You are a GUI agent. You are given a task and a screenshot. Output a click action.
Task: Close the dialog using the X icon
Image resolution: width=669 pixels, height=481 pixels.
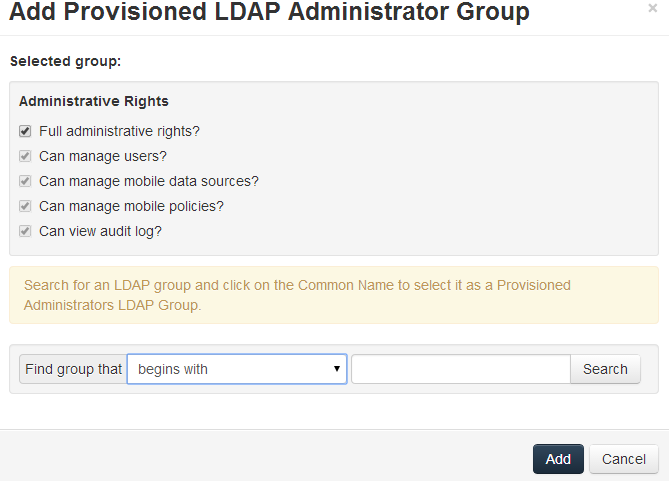point(653,8)
